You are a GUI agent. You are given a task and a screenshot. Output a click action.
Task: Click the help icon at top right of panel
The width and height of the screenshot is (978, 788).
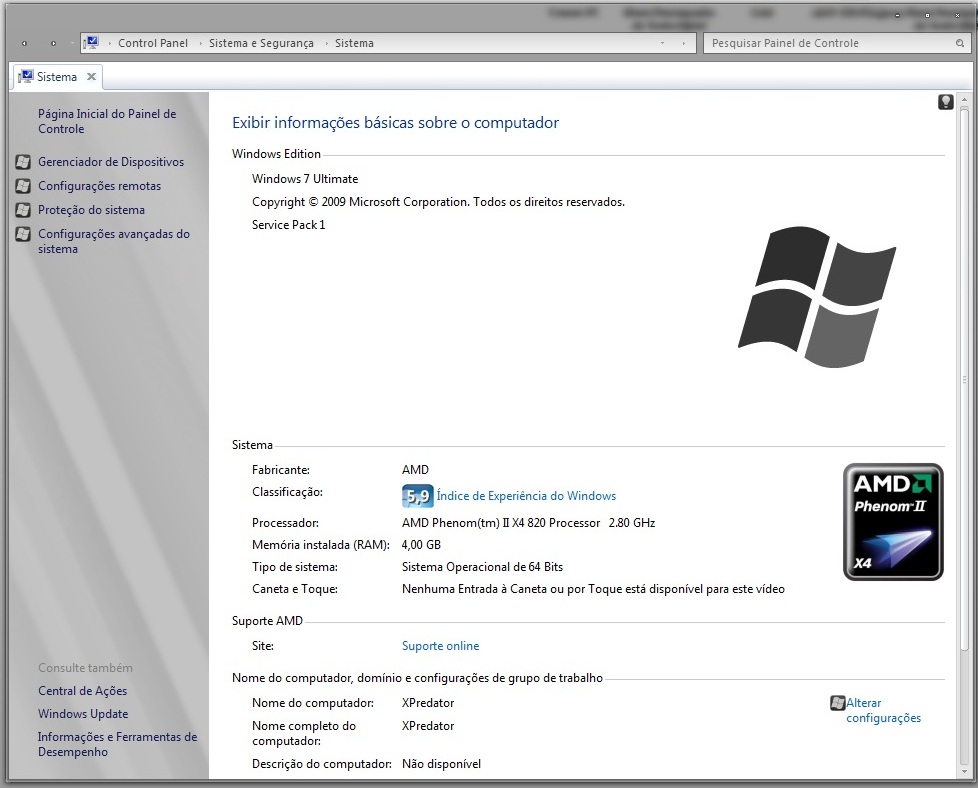pos(945,102)
